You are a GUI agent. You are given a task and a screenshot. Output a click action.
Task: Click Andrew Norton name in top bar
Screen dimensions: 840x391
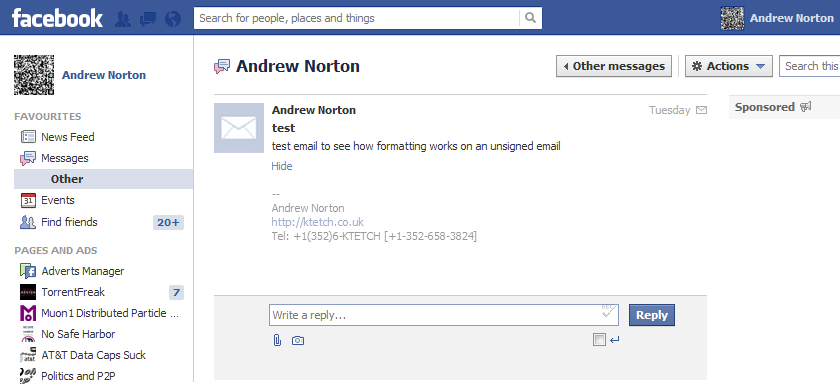point(792,18)
